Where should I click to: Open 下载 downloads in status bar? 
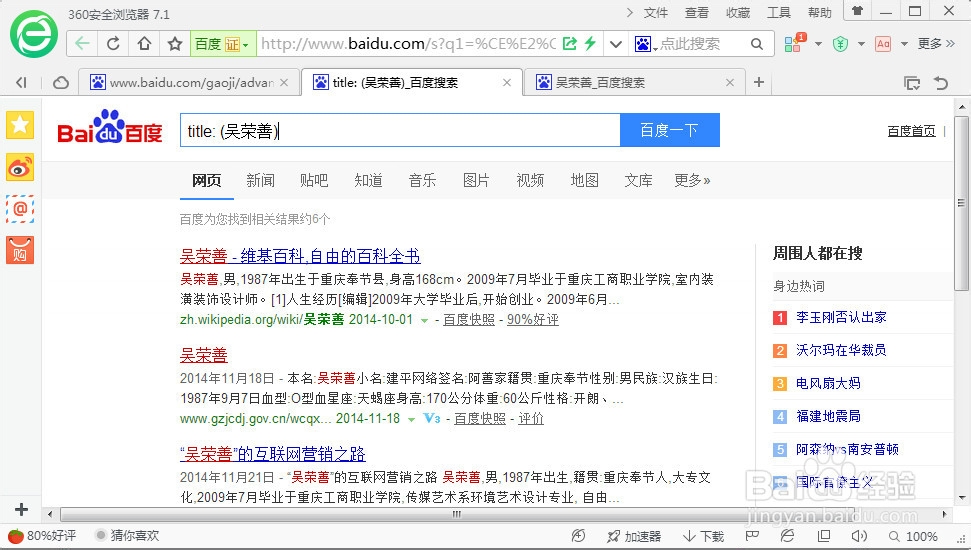pos(703,536)
